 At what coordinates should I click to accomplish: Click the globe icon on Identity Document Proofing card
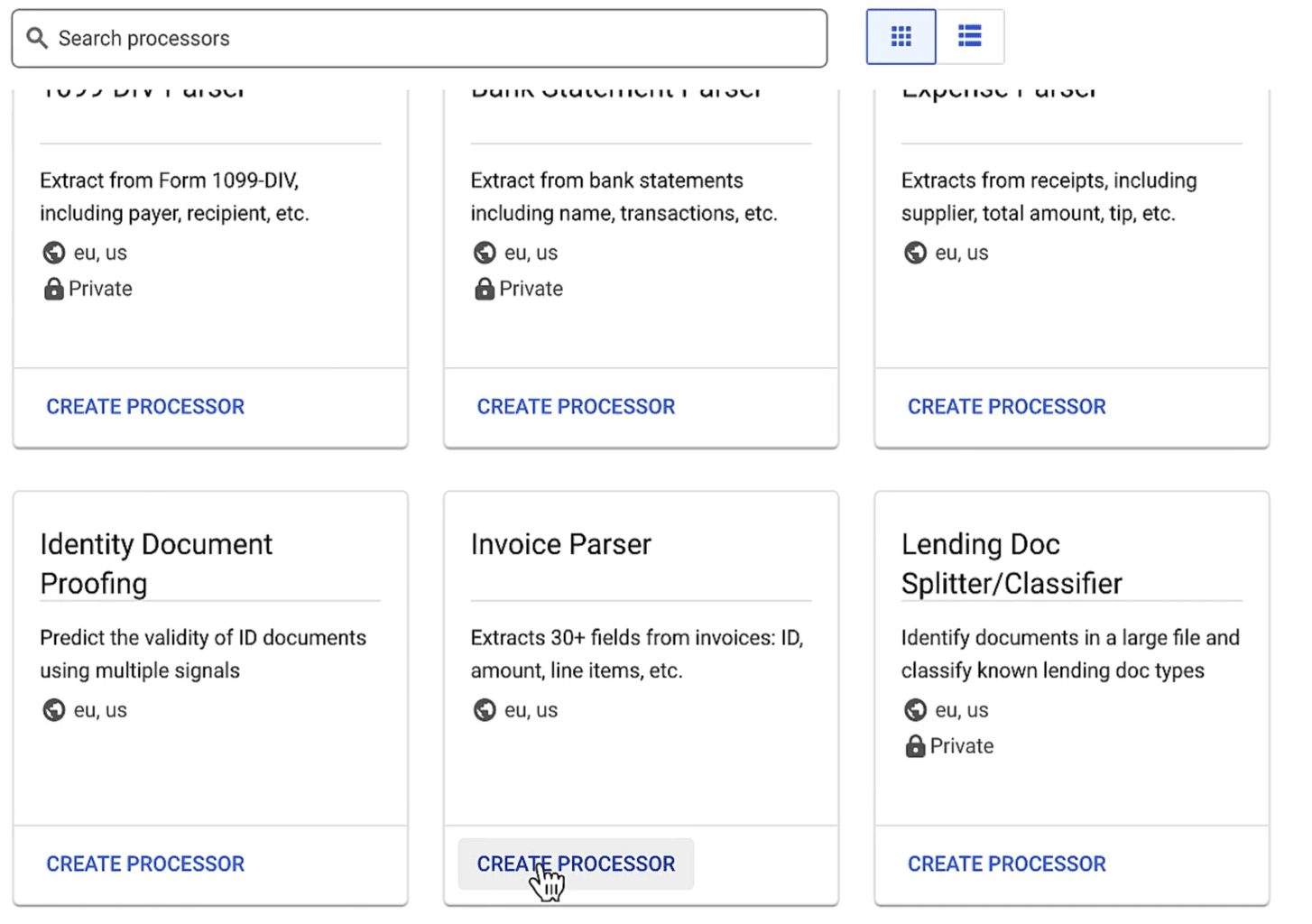click(53, 710)
